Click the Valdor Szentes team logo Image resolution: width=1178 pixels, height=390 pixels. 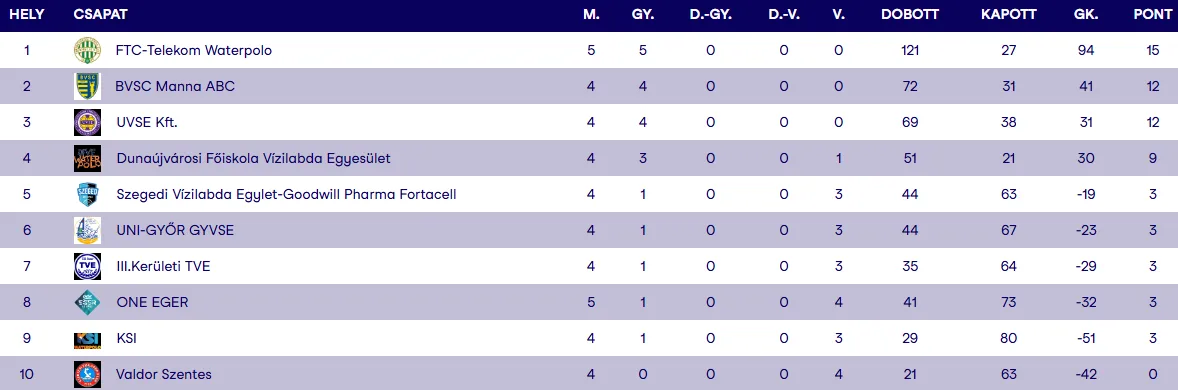coord(87,374)
